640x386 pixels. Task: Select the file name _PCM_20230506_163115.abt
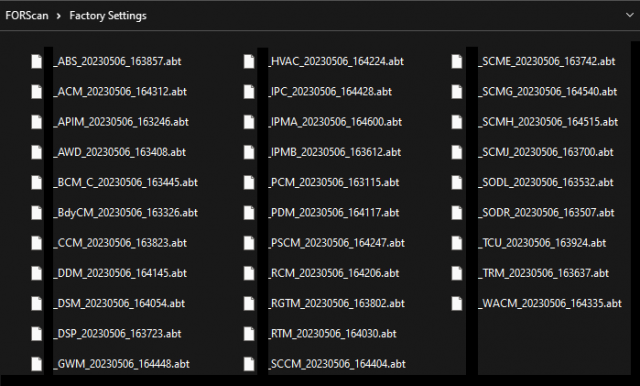tap(334, 182)
